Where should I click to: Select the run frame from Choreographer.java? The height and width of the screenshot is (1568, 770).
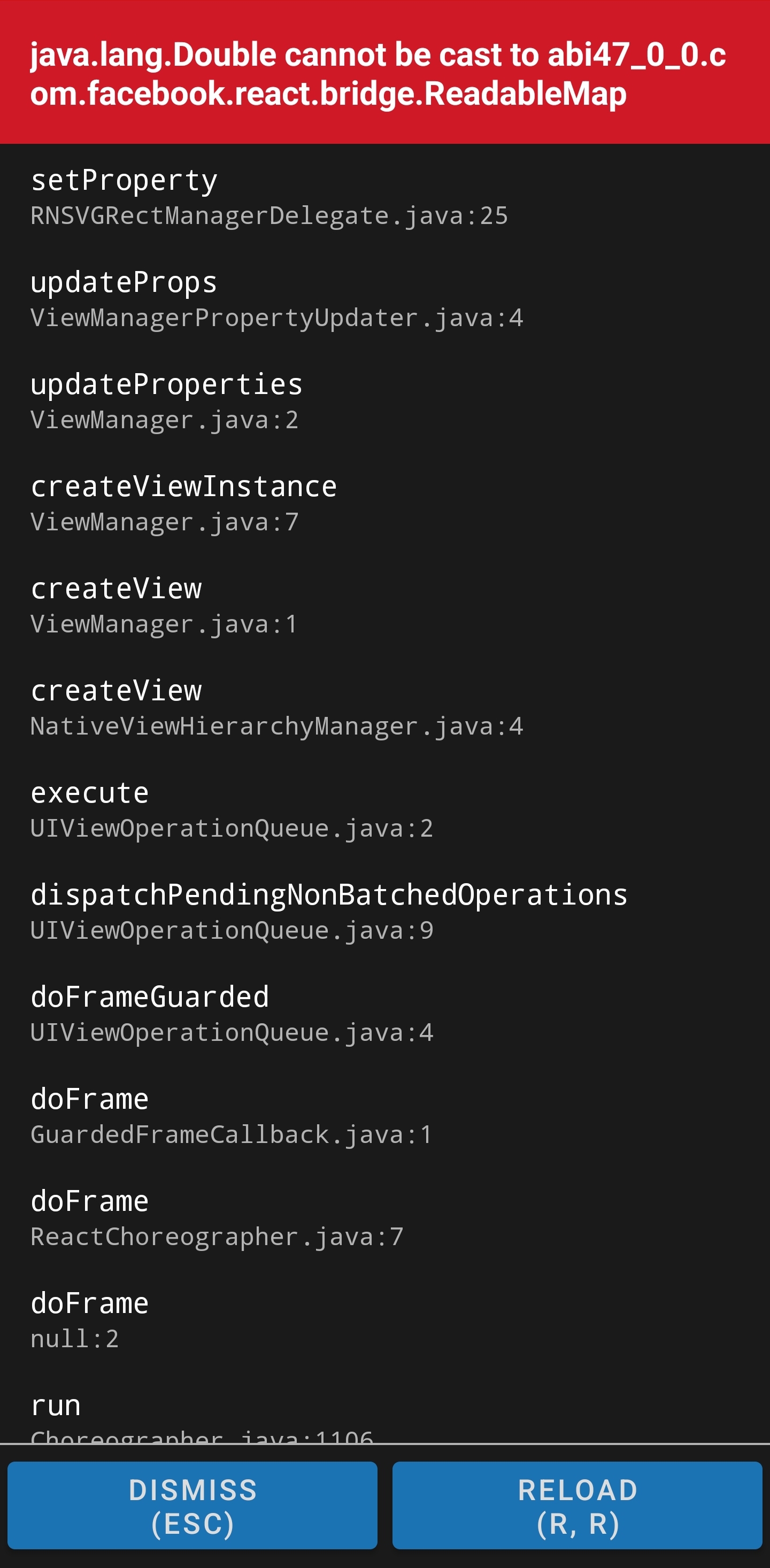point(56,1405)
